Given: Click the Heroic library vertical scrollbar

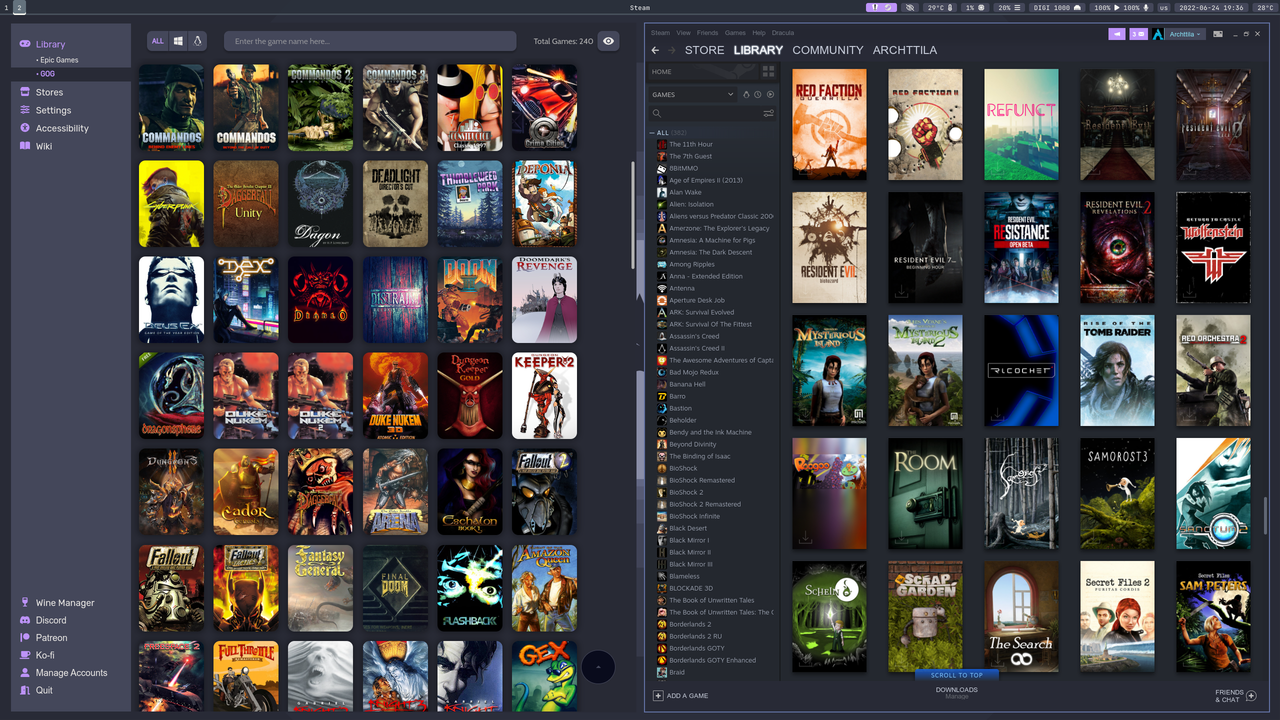Looking at the screenshot, I should (633, 213).
